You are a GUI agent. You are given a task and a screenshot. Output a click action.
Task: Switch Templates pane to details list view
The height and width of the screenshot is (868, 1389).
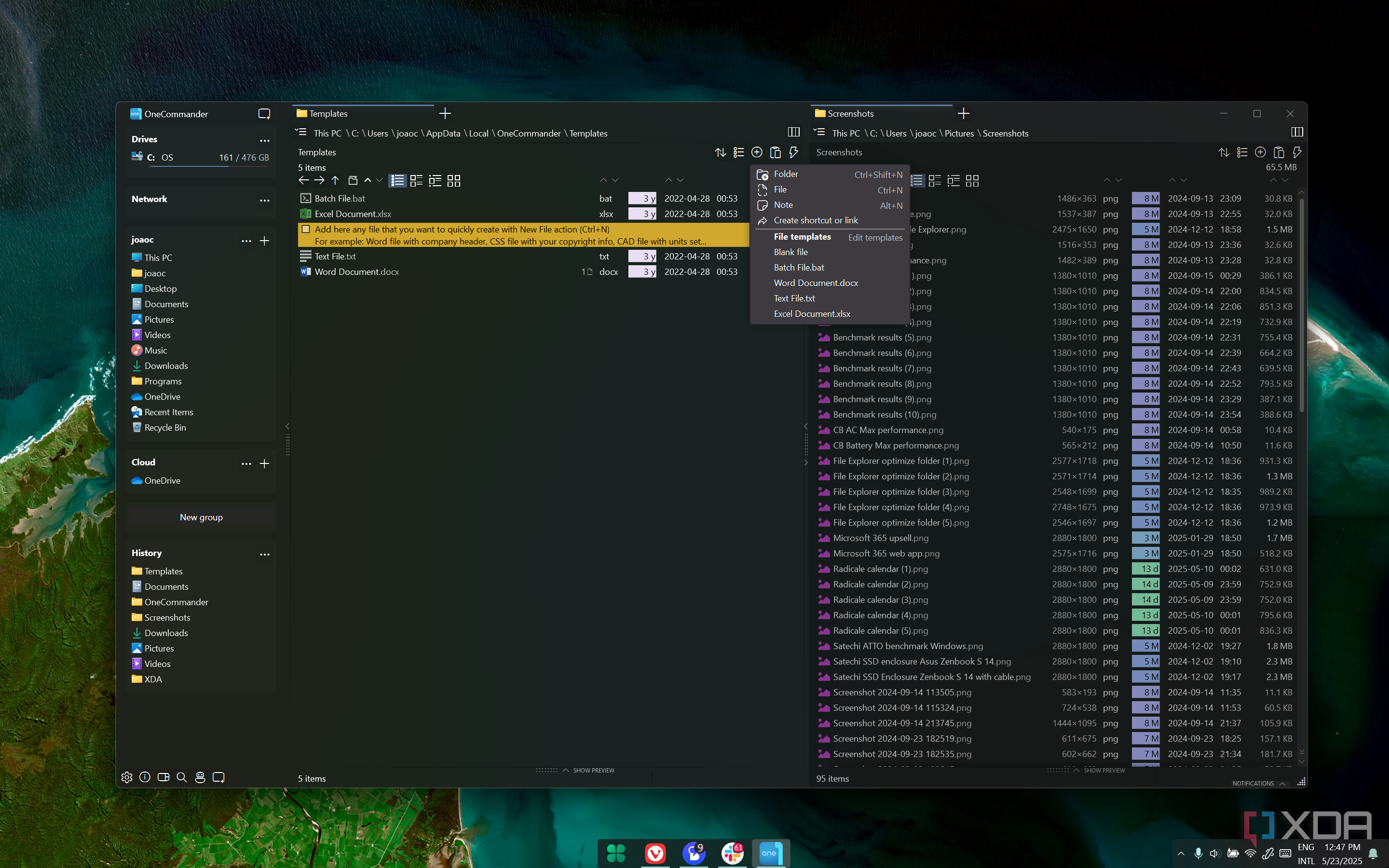[397, 181]
